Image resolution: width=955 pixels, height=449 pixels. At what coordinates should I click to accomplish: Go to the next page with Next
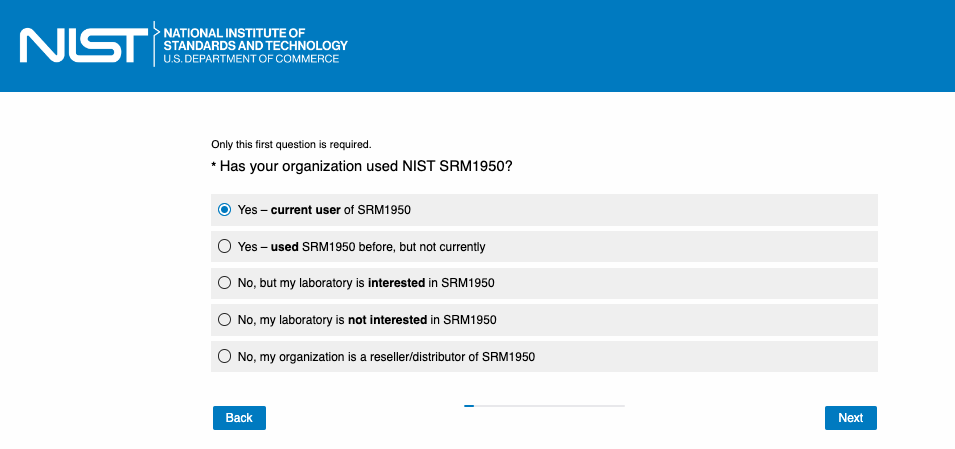pos(850,417)
